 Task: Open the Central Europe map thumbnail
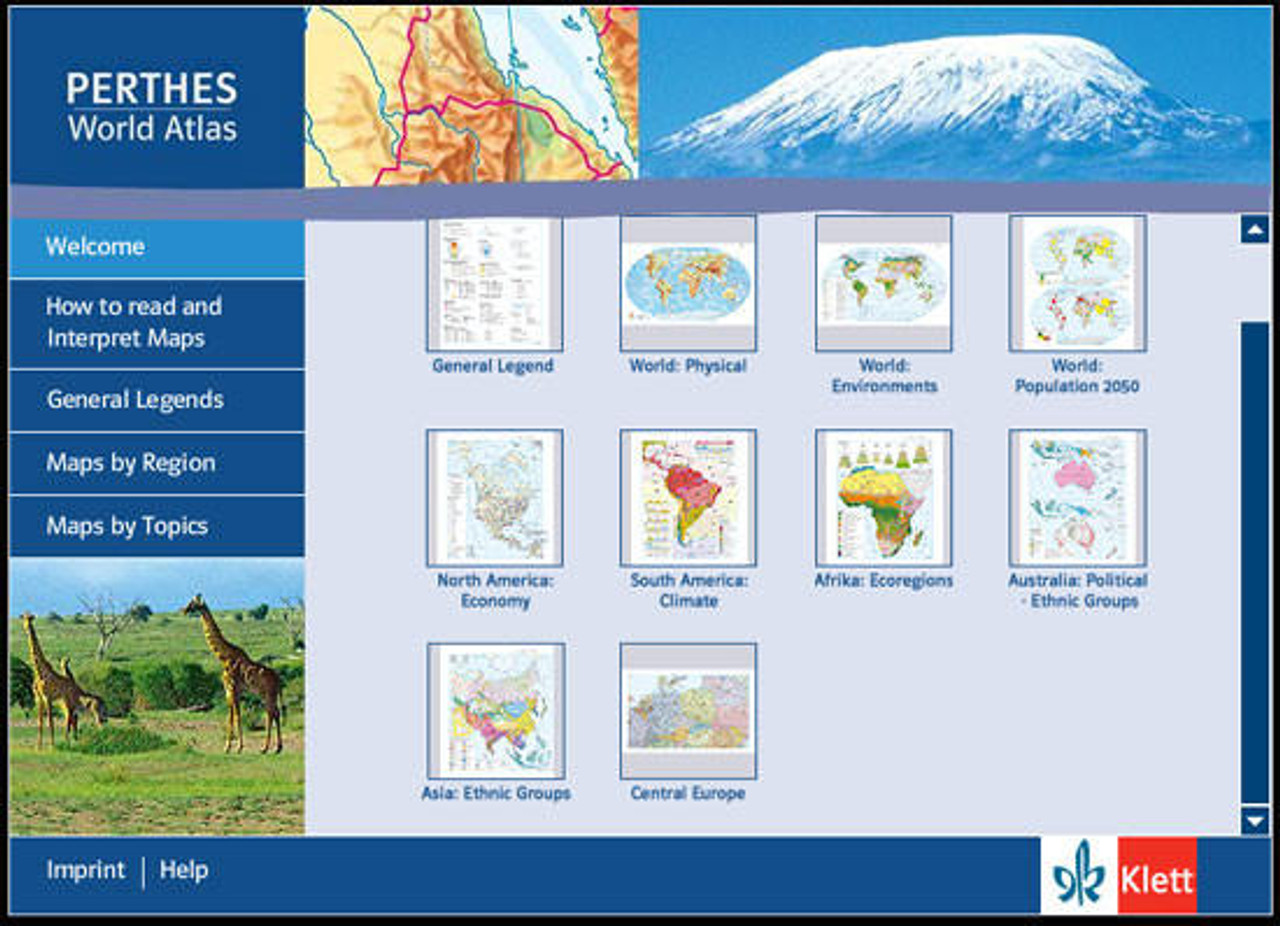(688, 711)
